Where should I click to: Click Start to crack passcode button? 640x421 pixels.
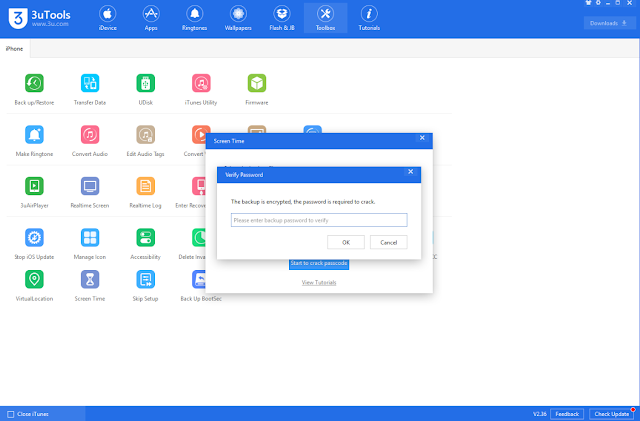point(319,263)
